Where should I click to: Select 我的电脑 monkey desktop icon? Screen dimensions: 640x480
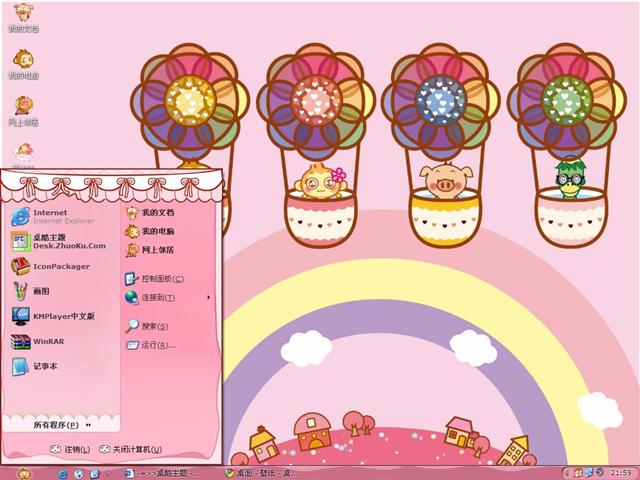tap(24, 64)
